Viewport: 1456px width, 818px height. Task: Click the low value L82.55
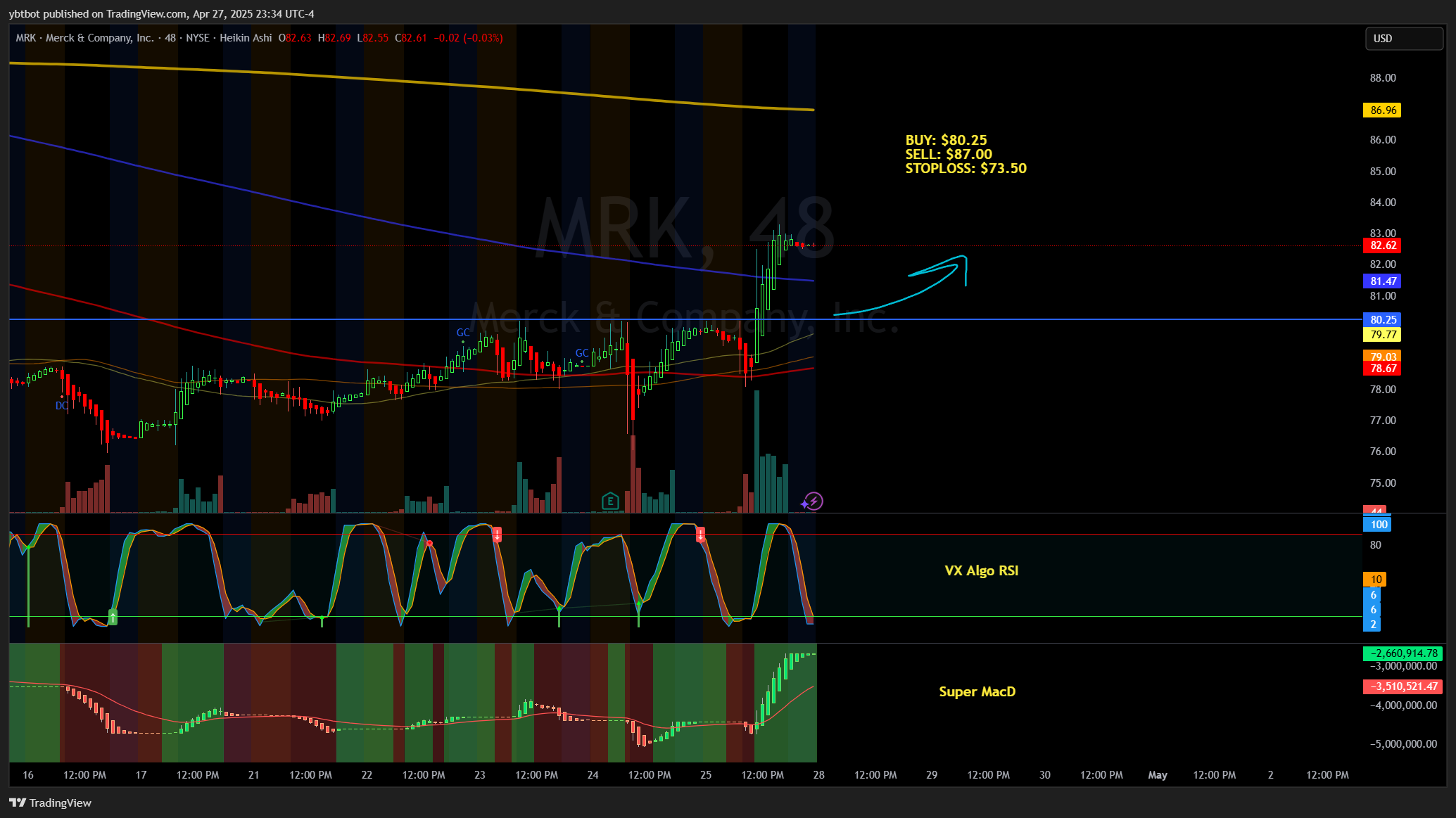click(373, 38)
